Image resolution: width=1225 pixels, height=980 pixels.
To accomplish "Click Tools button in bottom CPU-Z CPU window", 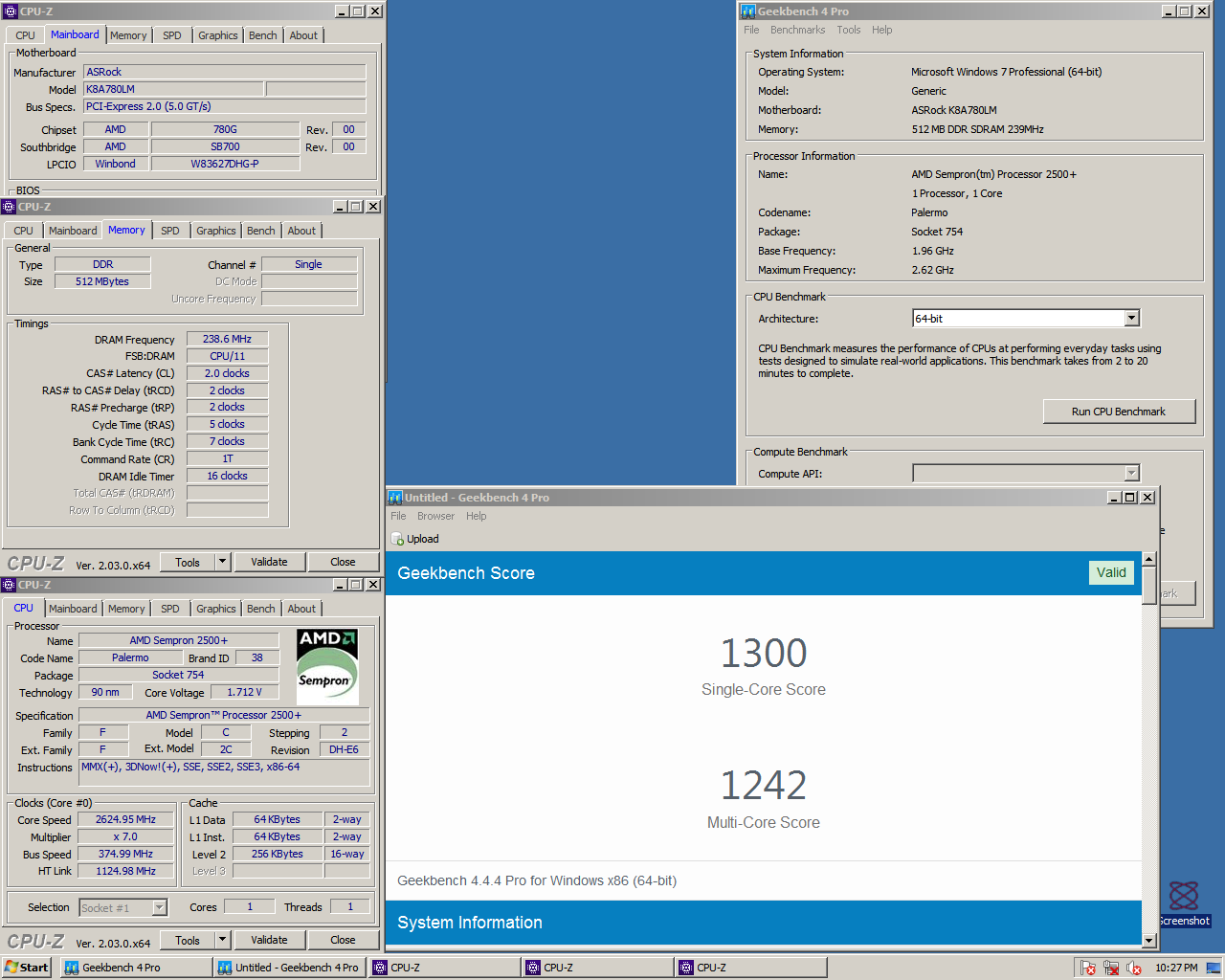I will (x=188, y=940).
